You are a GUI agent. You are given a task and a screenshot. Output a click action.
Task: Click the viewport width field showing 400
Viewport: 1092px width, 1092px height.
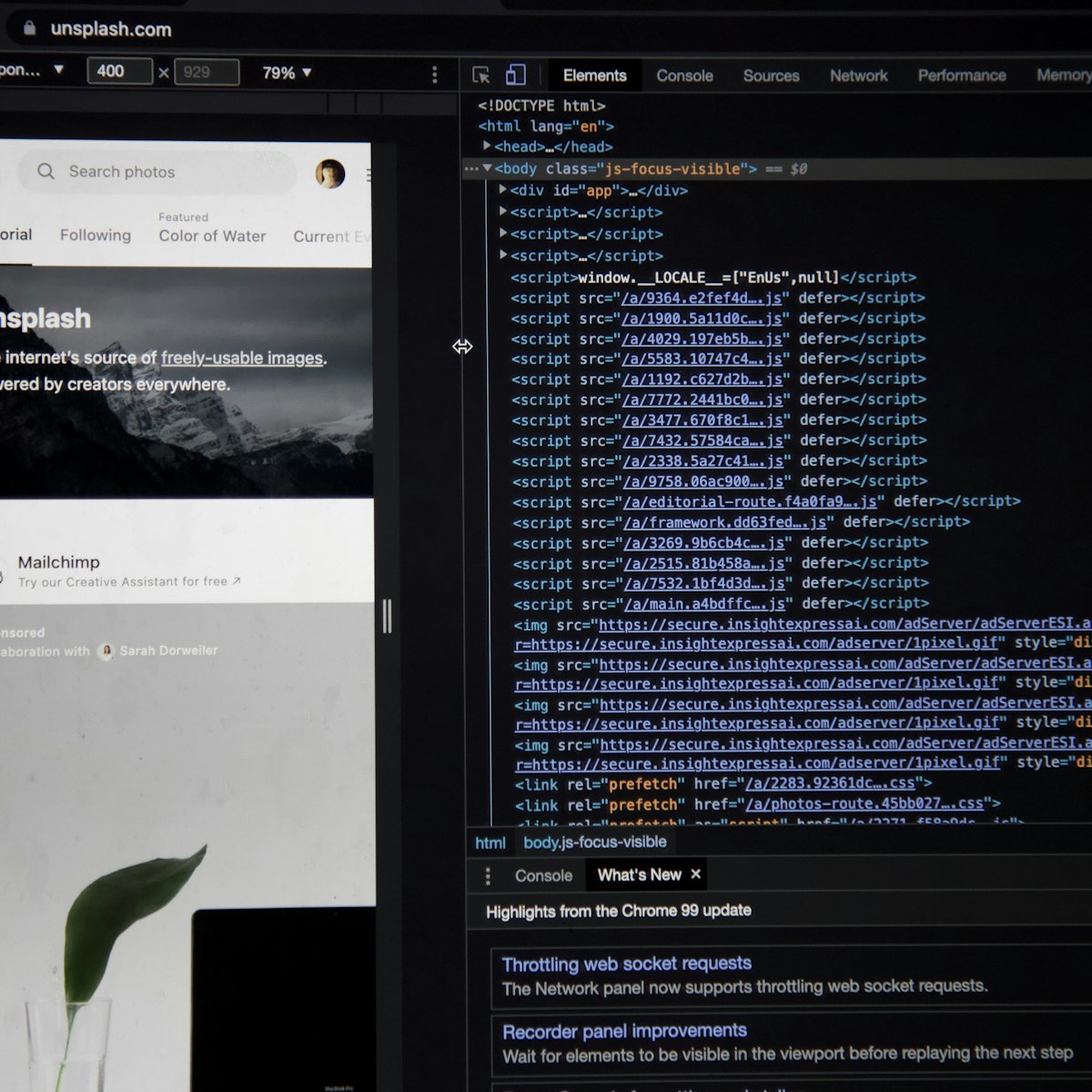pos(119,72)
